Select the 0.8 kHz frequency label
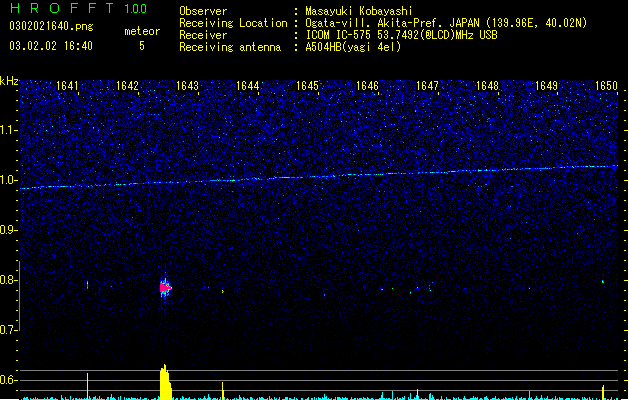The image size is (629, 400). click(9, 280)
